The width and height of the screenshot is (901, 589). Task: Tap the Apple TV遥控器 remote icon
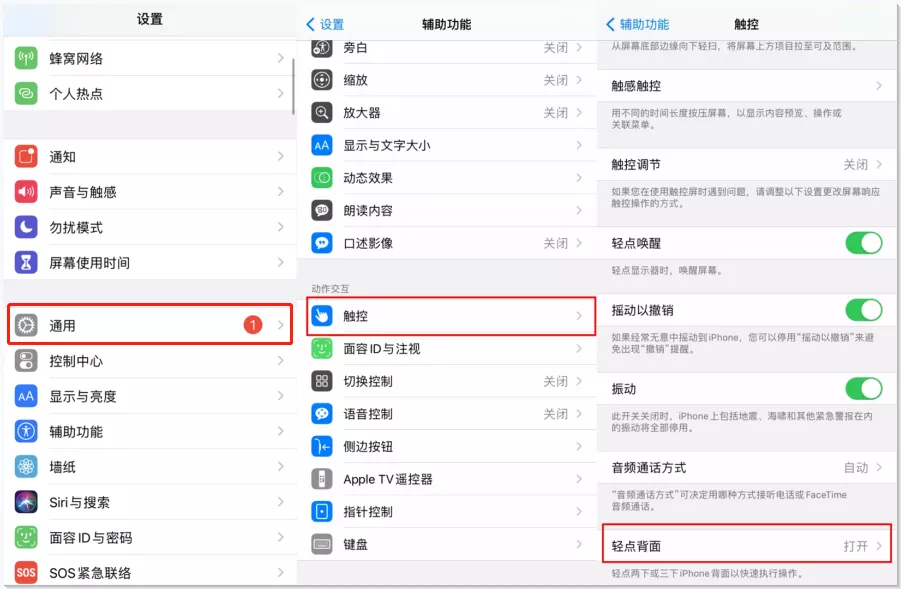(322, 479)
